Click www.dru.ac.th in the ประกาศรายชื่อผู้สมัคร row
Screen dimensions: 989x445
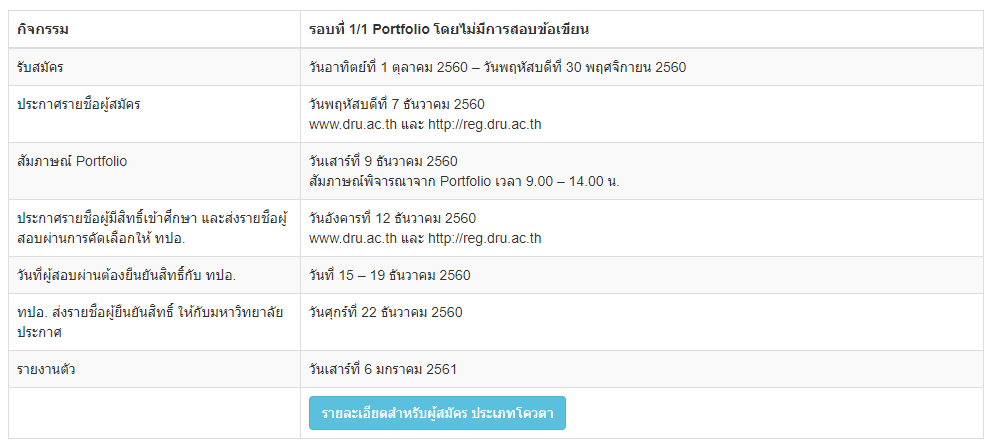[353, 124]
